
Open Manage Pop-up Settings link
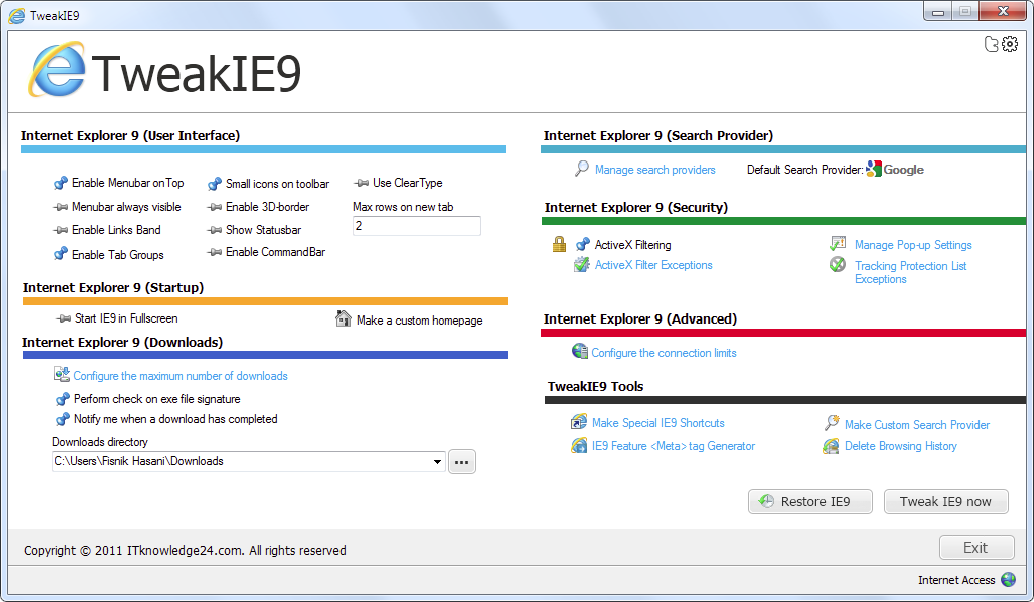(x=913, y=245)
